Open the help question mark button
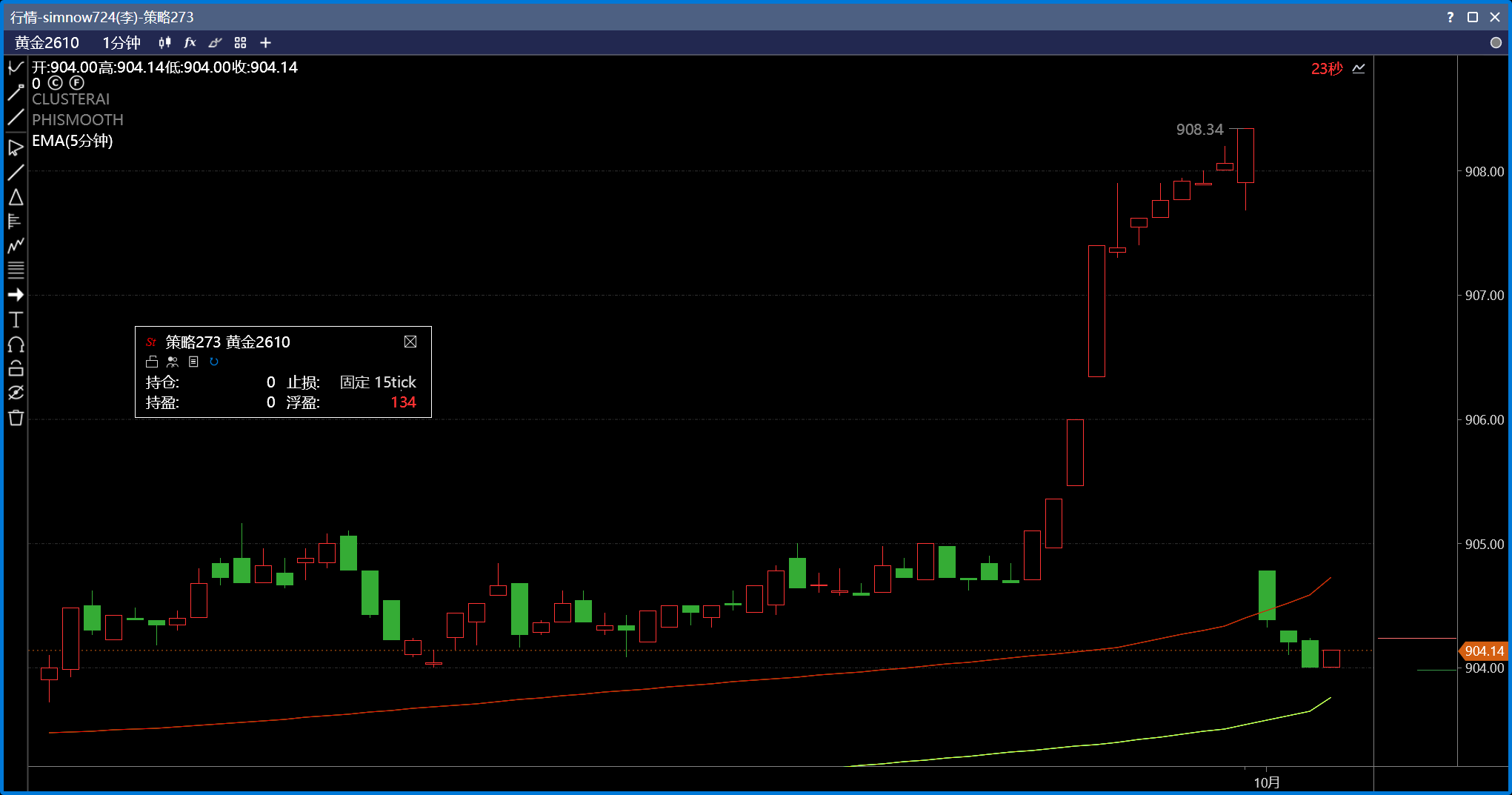 tap(1450, 17)
